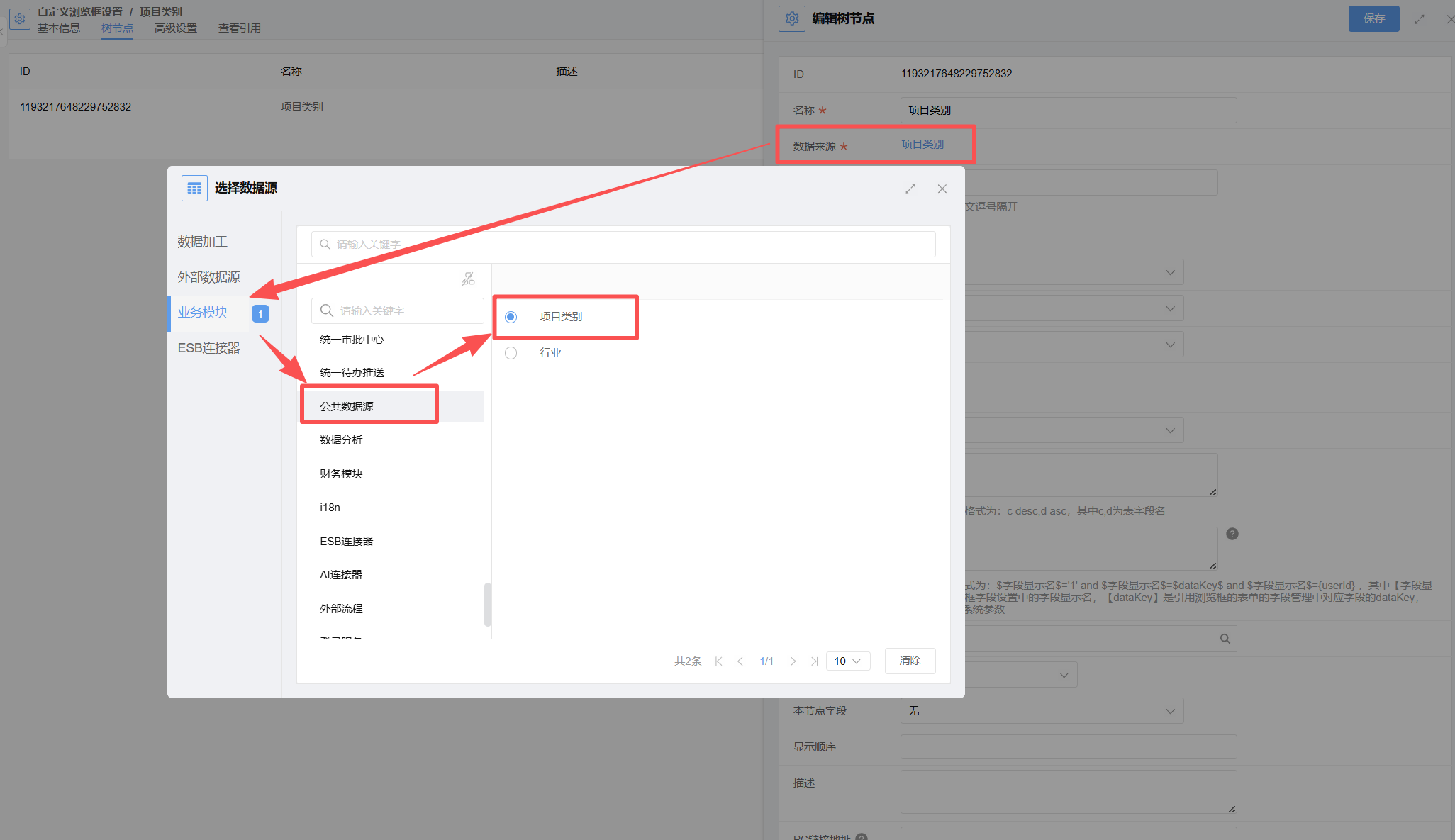
Task: Open the 本节点字段 dropdown showing 无
Action: coord(1041,711)
